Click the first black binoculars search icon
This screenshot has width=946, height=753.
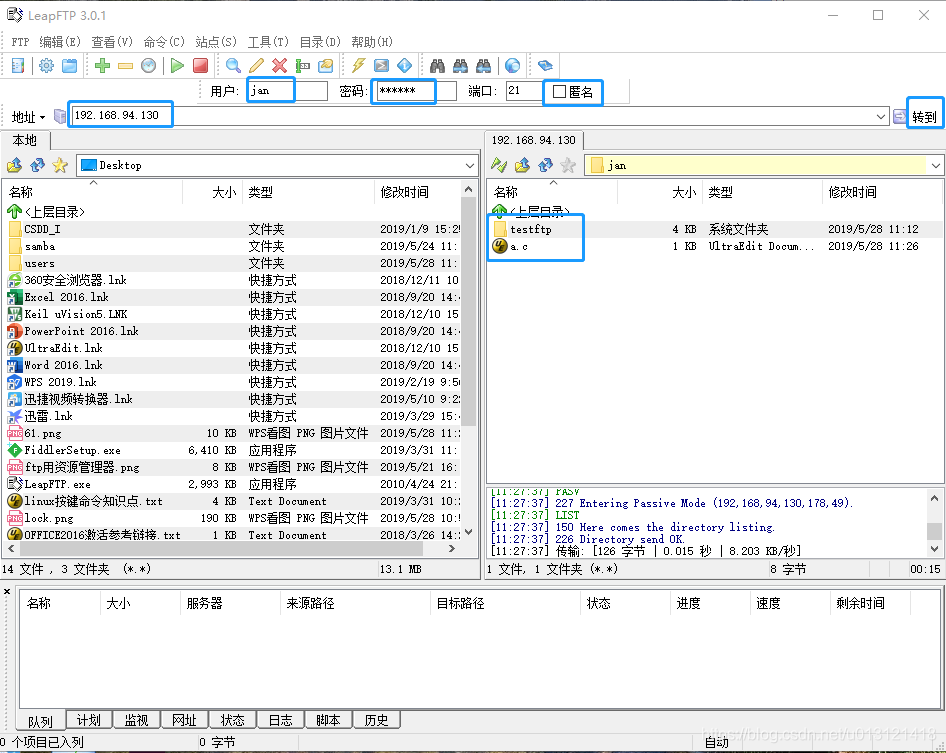(x=437, y=65)
